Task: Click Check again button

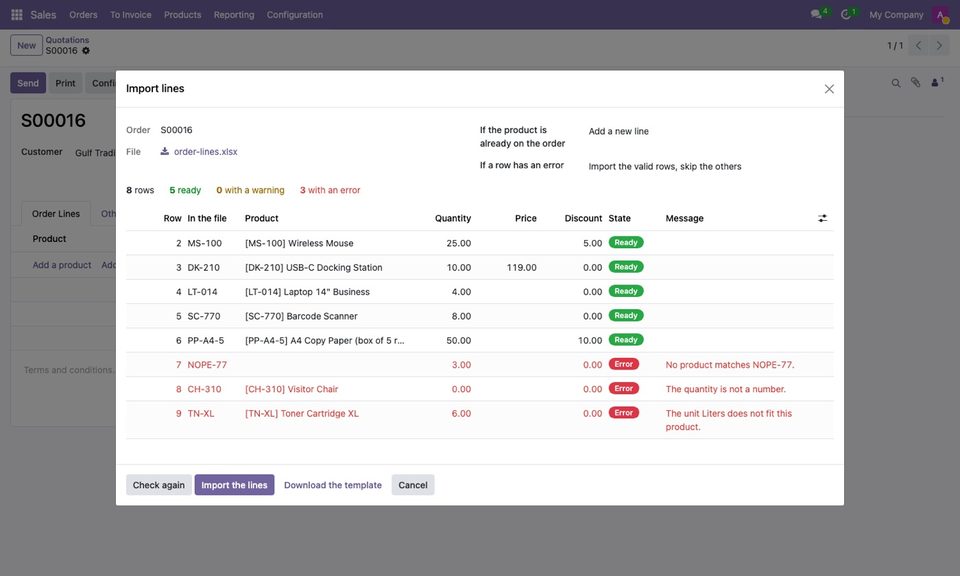Action: pyautogui.click(x=159, y=485)
